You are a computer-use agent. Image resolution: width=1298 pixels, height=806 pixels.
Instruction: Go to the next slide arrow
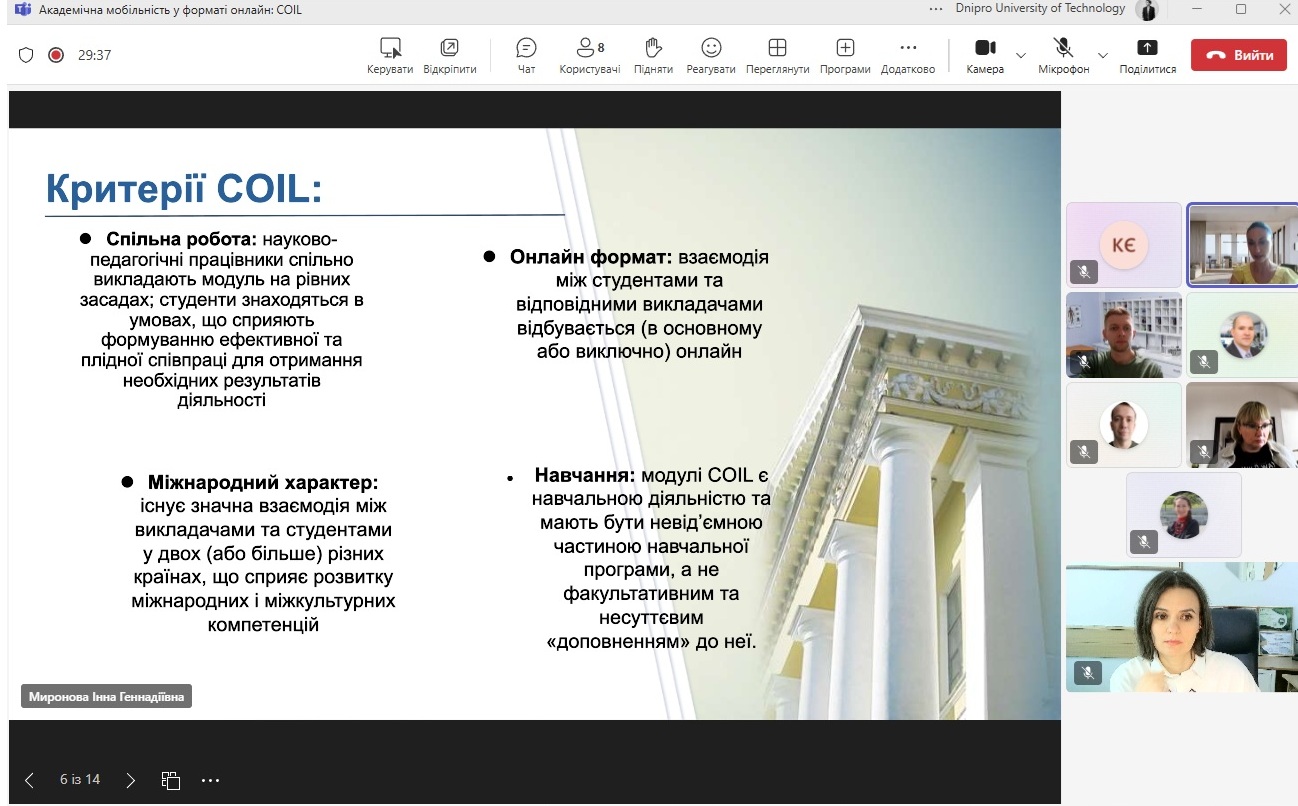click(131, 780)
